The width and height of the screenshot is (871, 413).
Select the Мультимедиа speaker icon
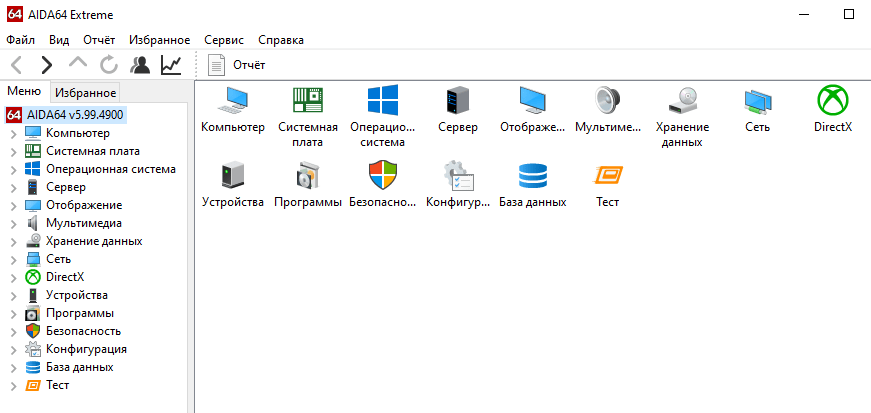click(607, 101)
